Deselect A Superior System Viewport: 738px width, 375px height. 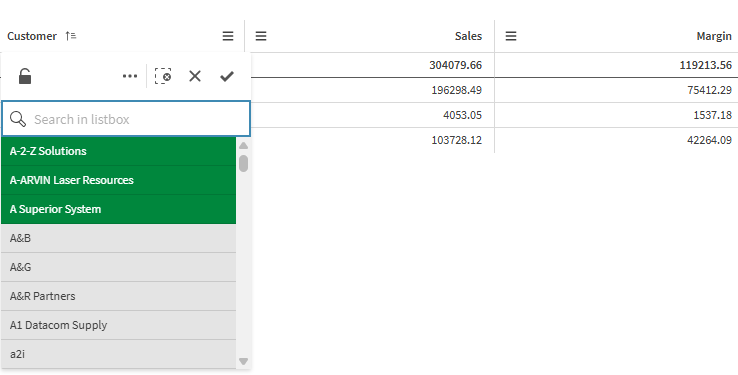[119, 209]
